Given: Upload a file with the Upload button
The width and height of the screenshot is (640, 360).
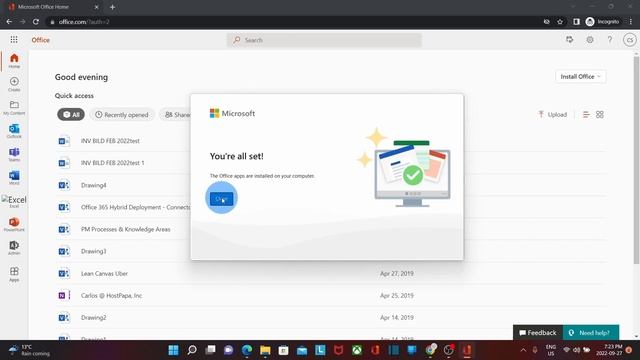Looking at the screenshot, I should tap(553, 115).
